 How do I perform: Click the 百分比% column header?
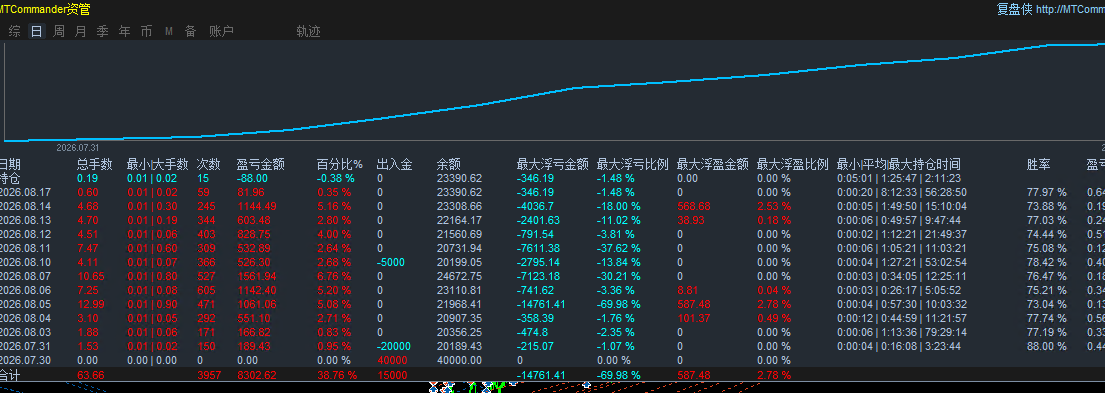(x=339, y=165)
